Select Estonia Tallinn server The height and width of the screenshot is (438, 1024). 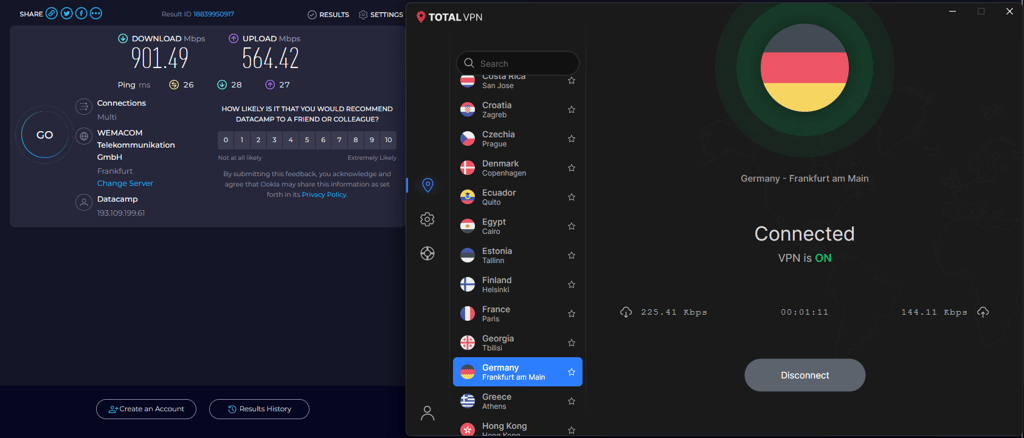(x=518, y=256)
